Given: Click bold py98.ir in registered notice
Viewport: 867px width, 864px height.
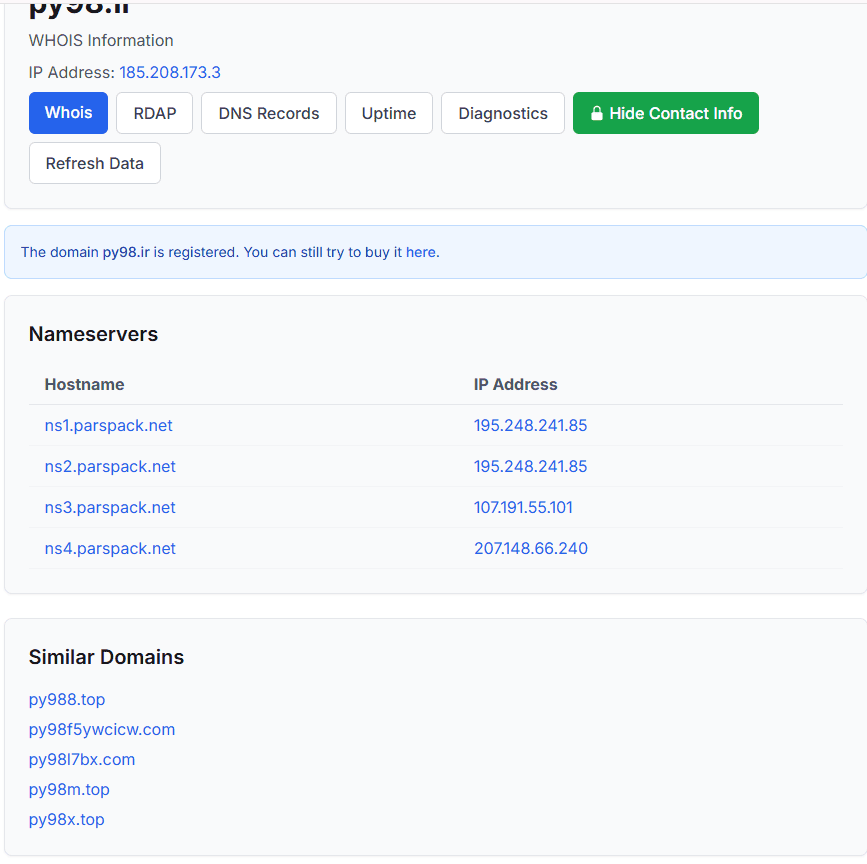Looking at the screenshot, I should tap(126, 252).
